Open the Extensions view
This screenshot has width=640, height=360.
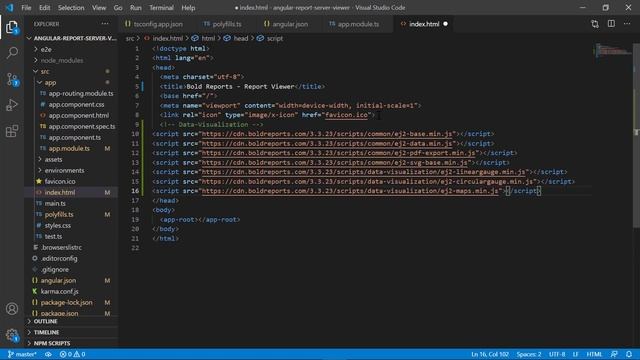click(12, 131)
